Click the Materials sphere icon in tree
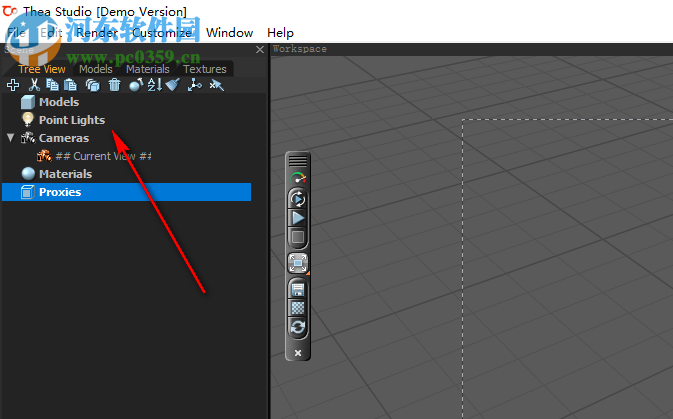Image resolution: width=673 pixels, height=419 pixels. point(28,173)
